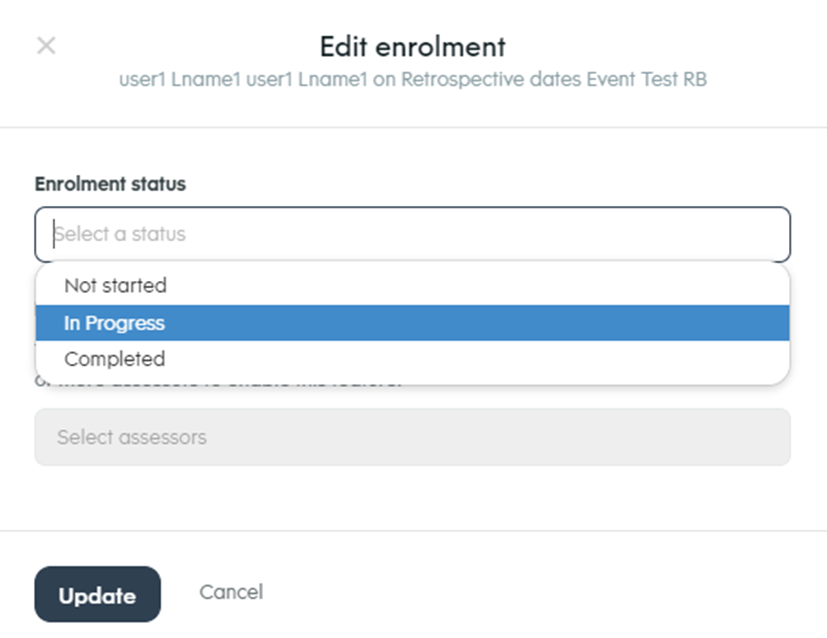
Task: Mark enrolment as Completed in dropdown
Action: coord(412,359)
